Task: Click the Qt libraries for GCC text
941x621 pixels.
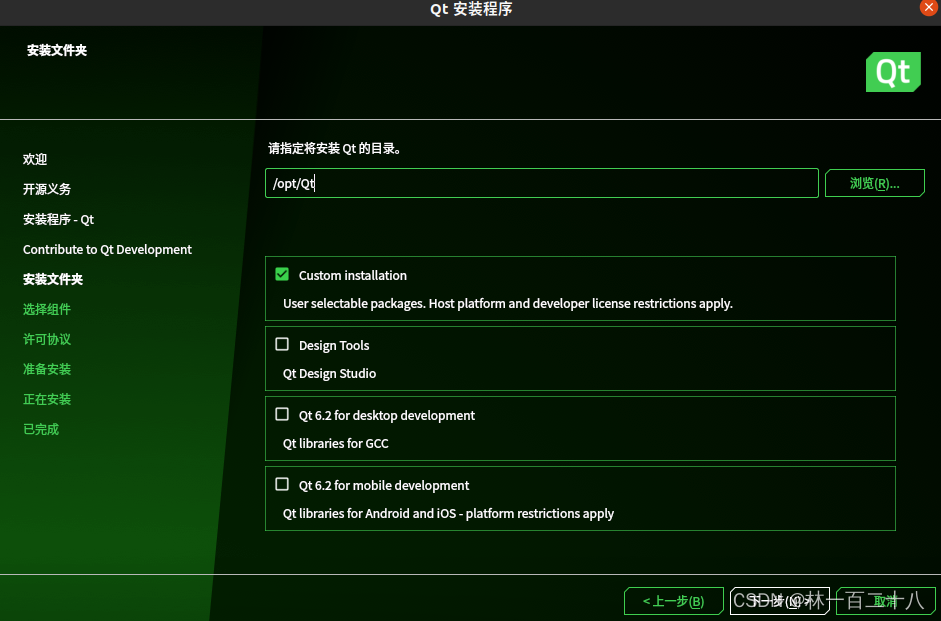Action: [335, 443]
